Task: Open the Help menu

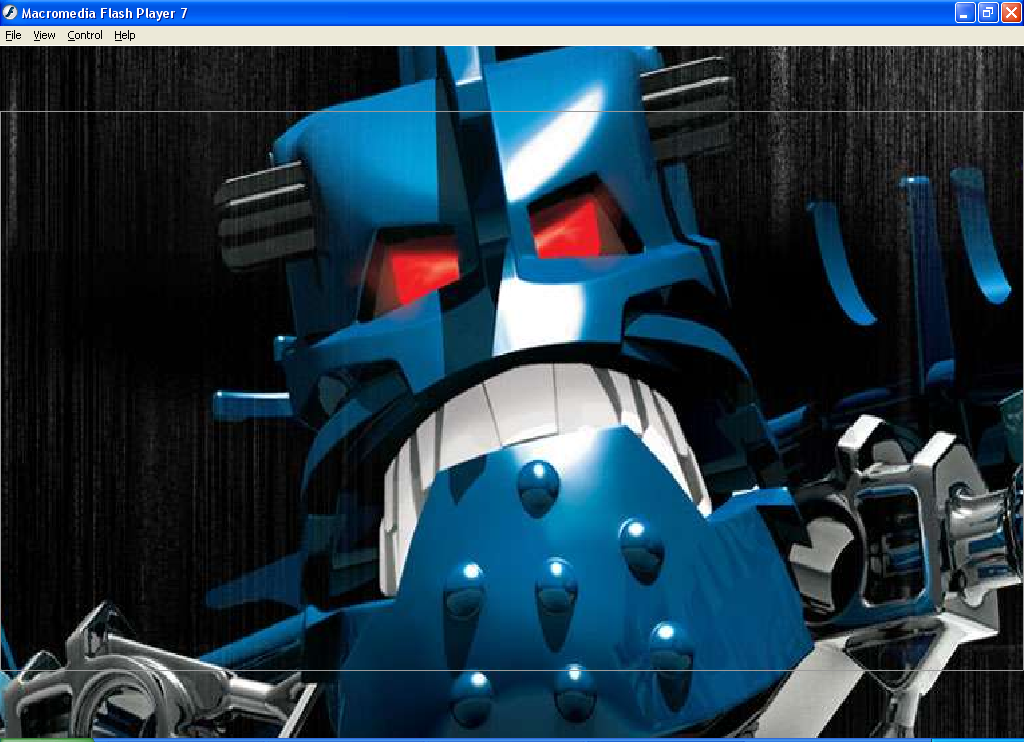Action: point(125,35)
